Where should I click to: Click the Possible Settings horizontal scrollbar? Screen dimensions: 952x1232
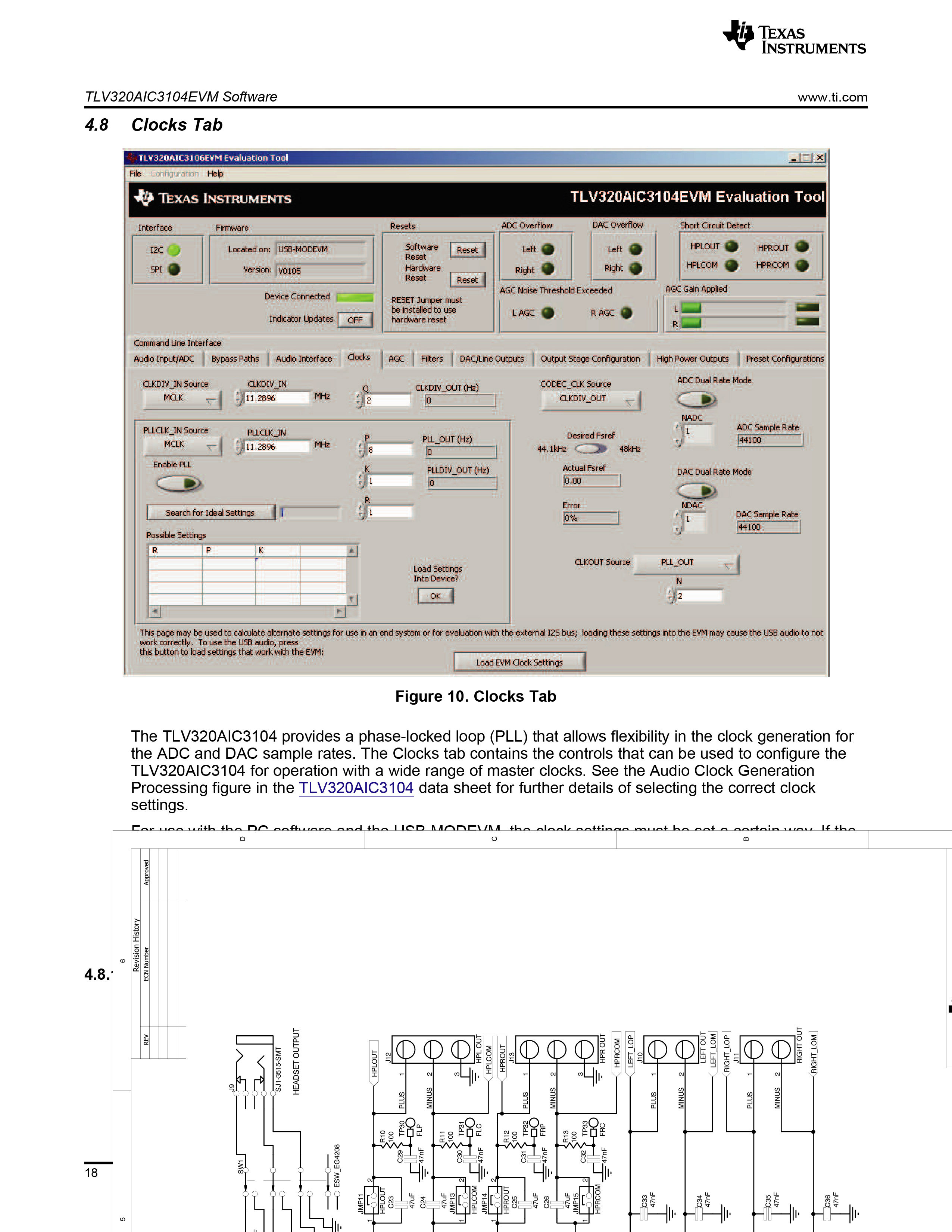248,611
